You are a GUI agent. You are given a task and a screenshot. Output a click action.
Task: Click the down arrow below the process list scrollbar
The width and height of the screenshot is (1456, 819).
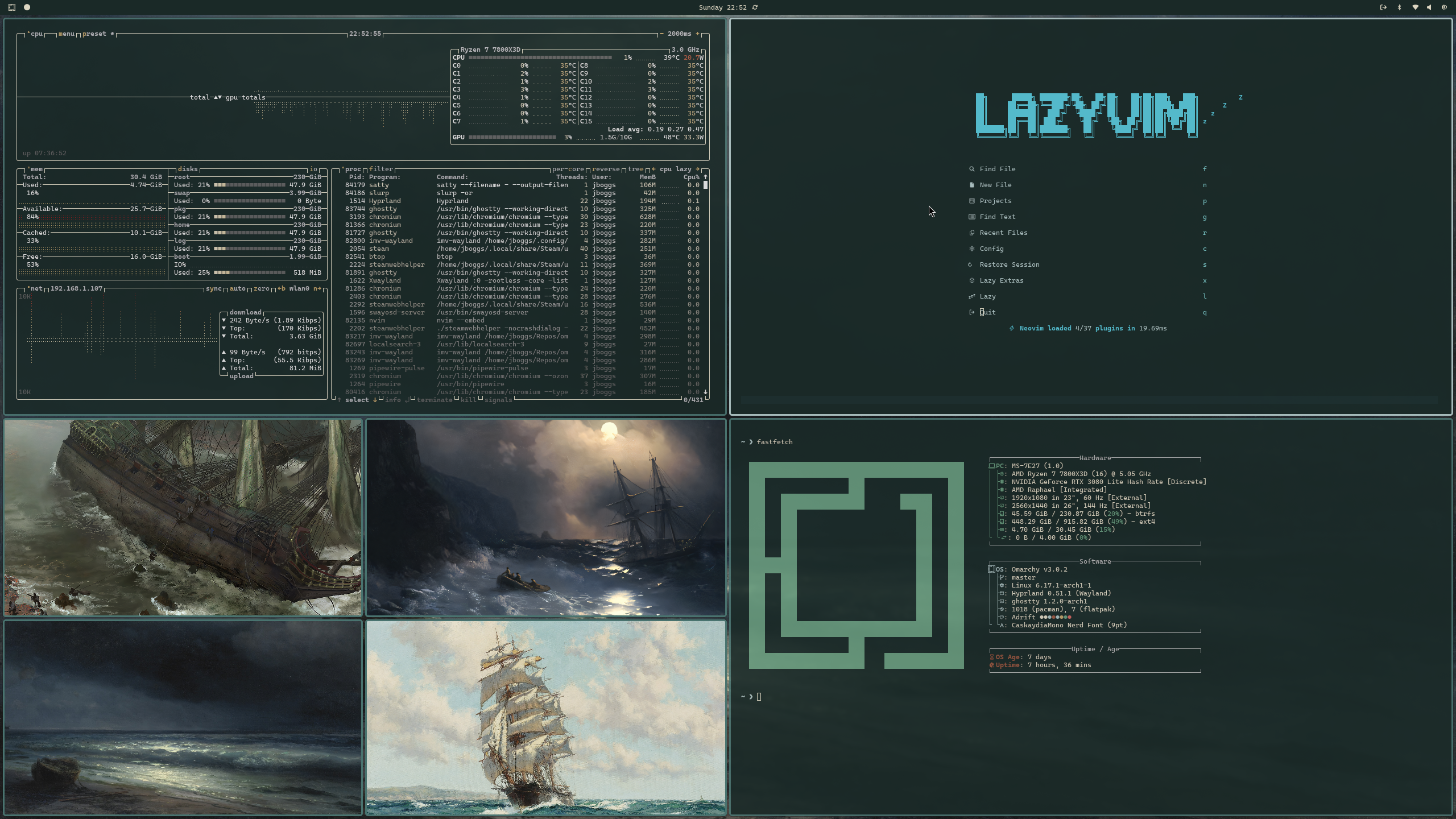click(x=705, y=392)
